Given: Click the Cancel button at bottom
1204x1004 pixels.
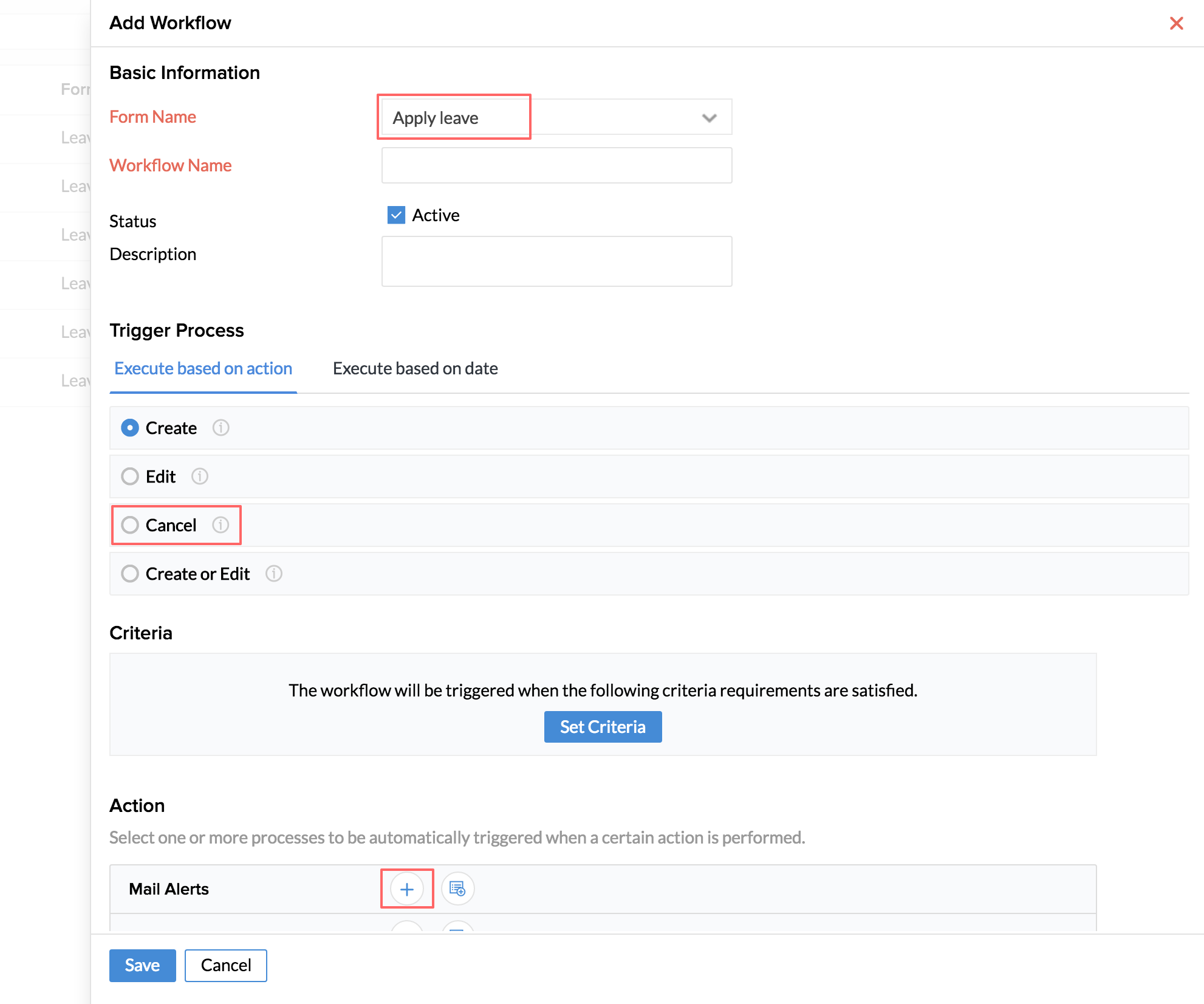Looking at the screenshot, I should [x=225, y=965].
